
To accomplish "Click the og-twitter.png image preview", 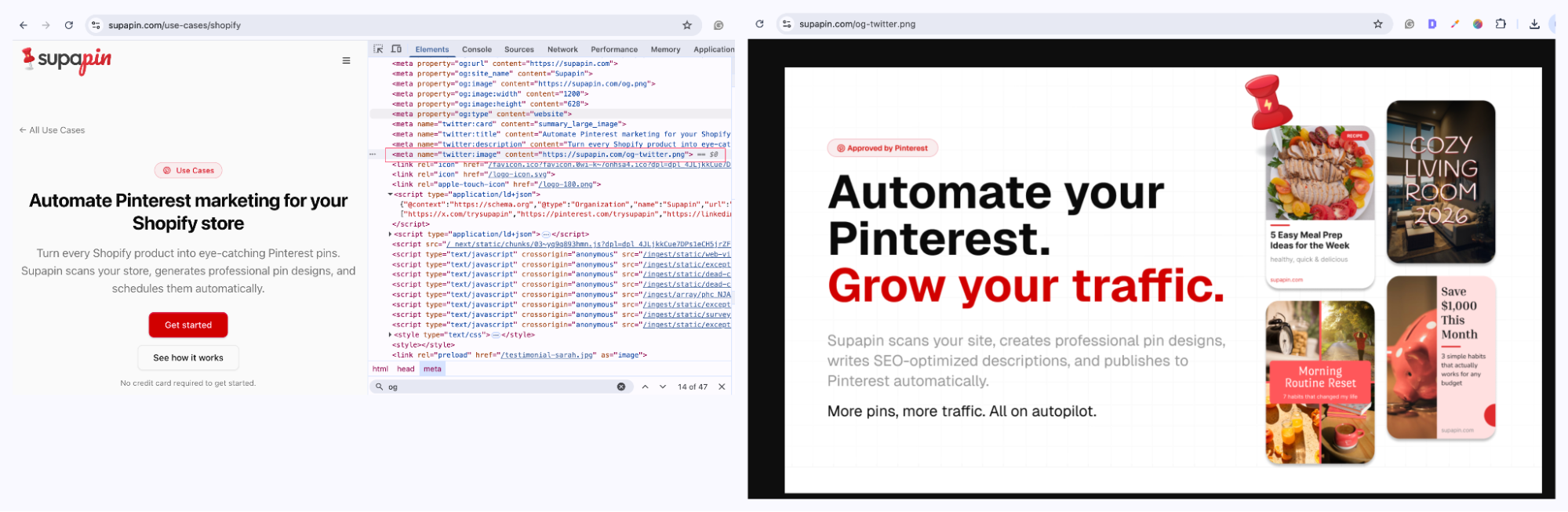I will [x=1163, y=280].
